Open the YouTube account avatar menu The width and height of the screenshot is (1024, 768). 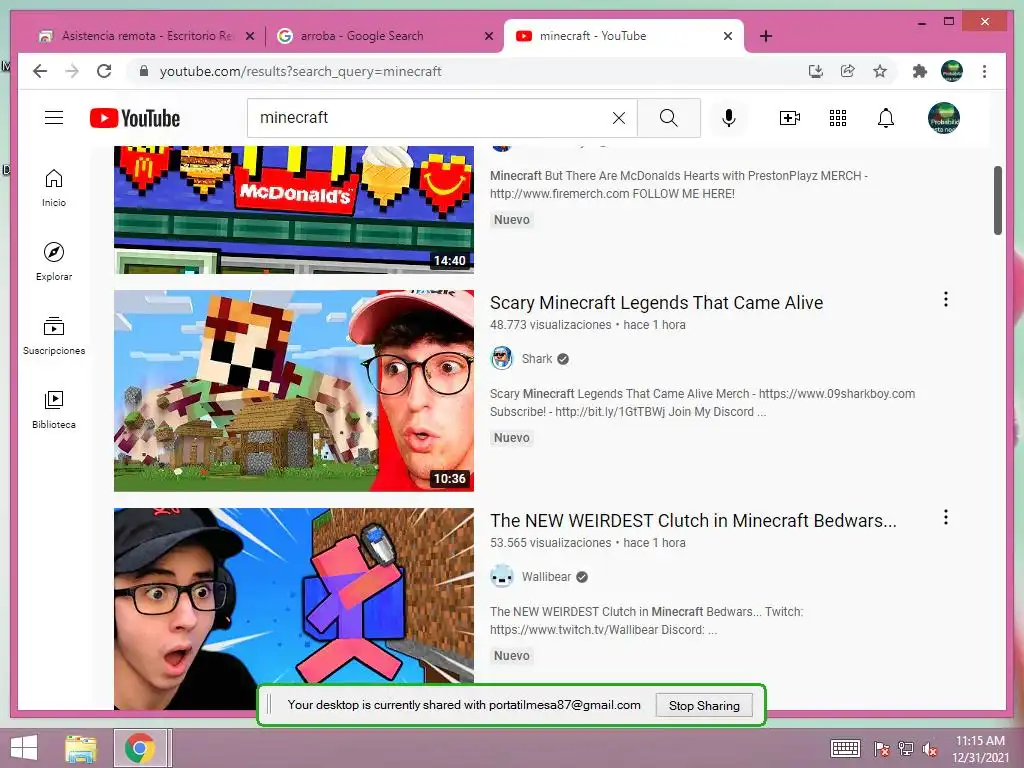click(944, 118)
